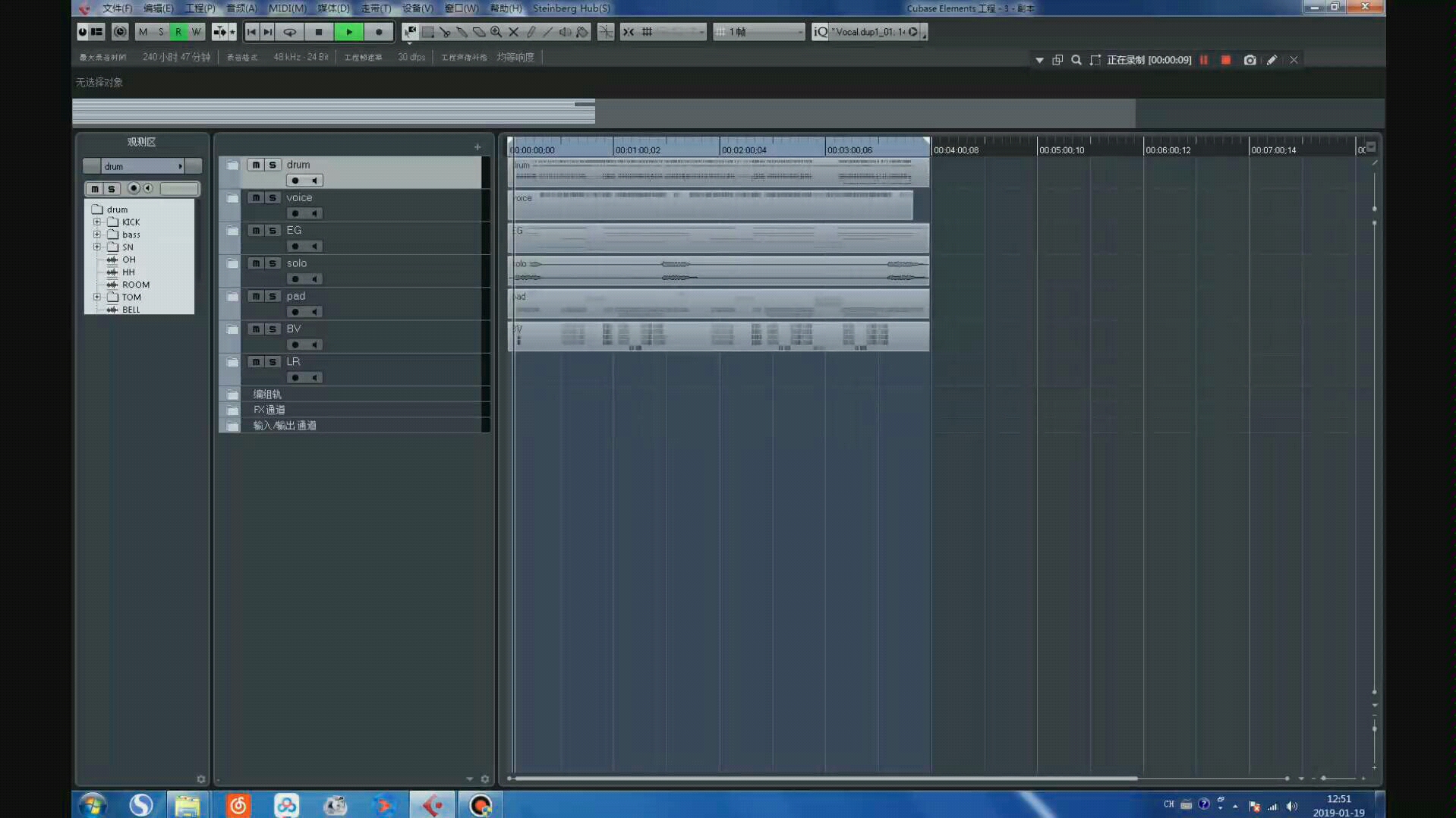Select the BELL track in inspector tree
Viewport: 1456px width, 818px height.
point(131,310)
